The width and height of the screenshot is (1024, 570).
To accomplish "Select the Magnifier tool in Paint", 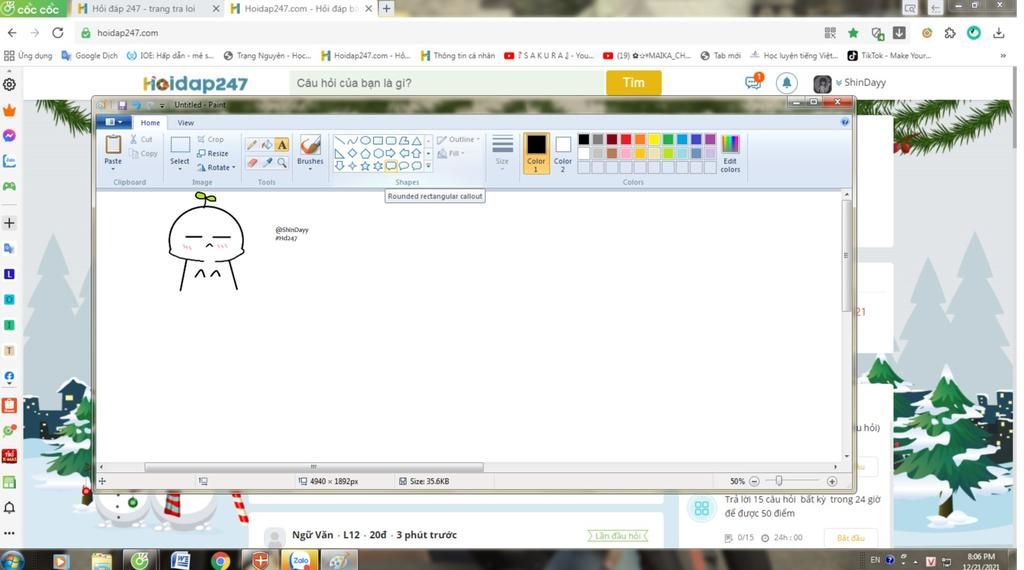I will [x=281, y=163].
